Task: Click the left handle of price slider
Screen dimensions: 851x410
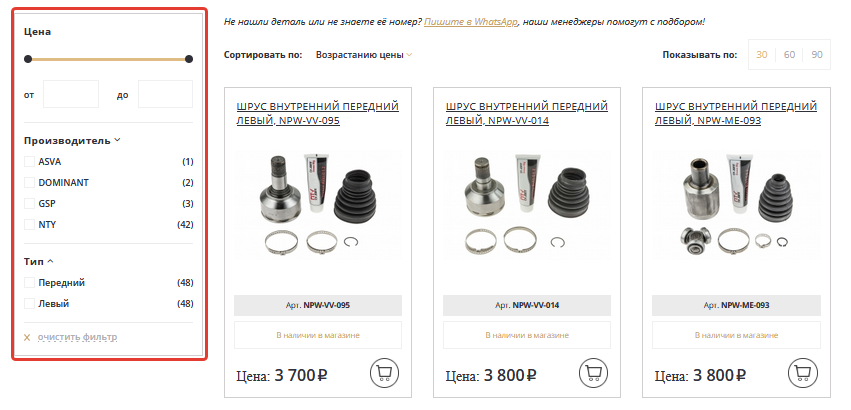Action: pos(28,59)
